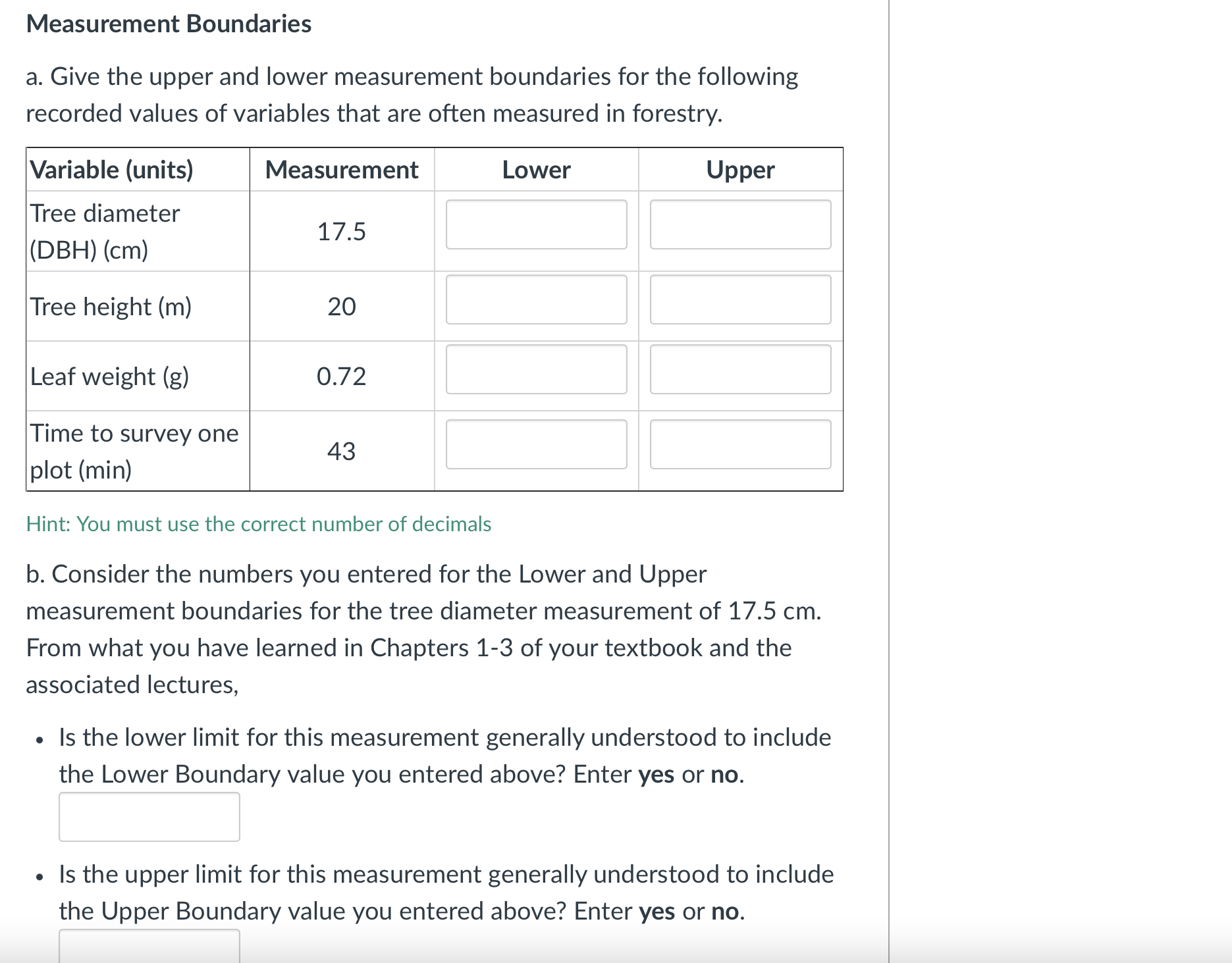Image resolution: width=1232 pixels, height=963 pixels.
Task: Select the Upper column header
Action: tap(739, 169)
